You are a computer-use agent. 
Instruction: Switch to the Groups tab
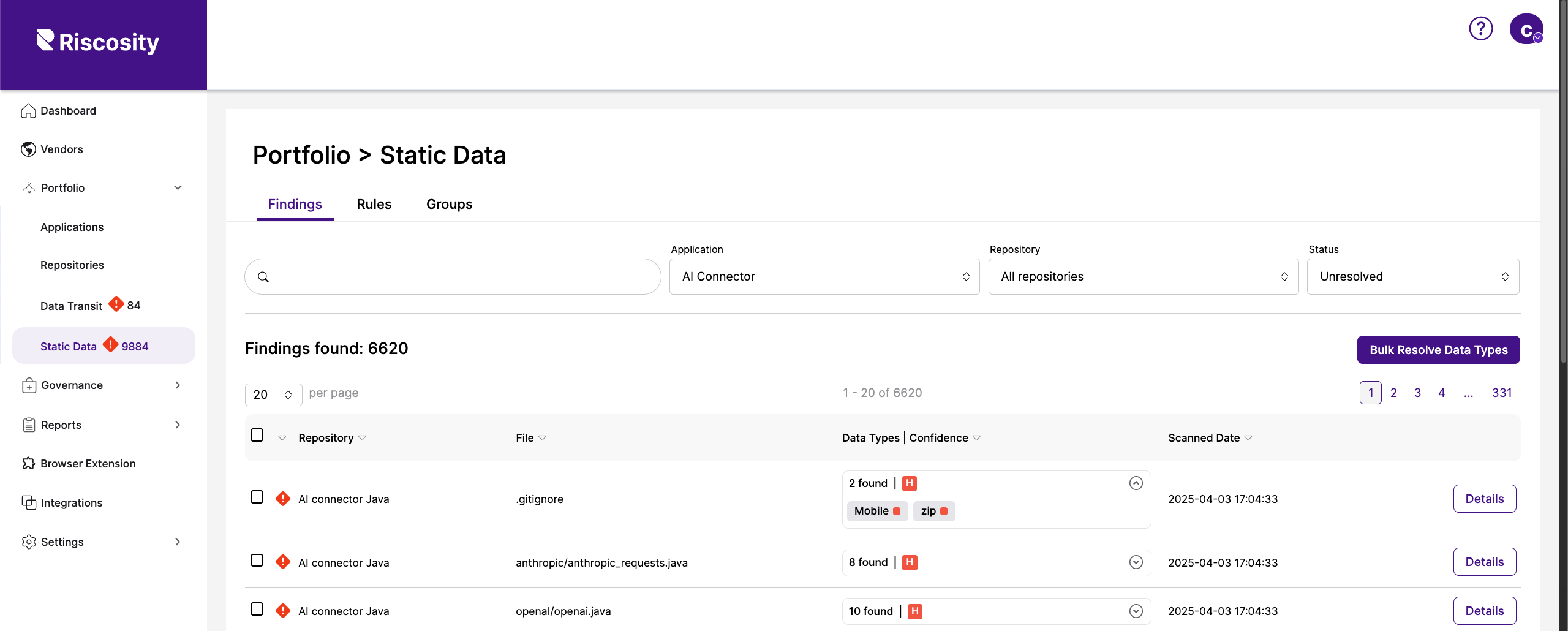pos(449,205)
